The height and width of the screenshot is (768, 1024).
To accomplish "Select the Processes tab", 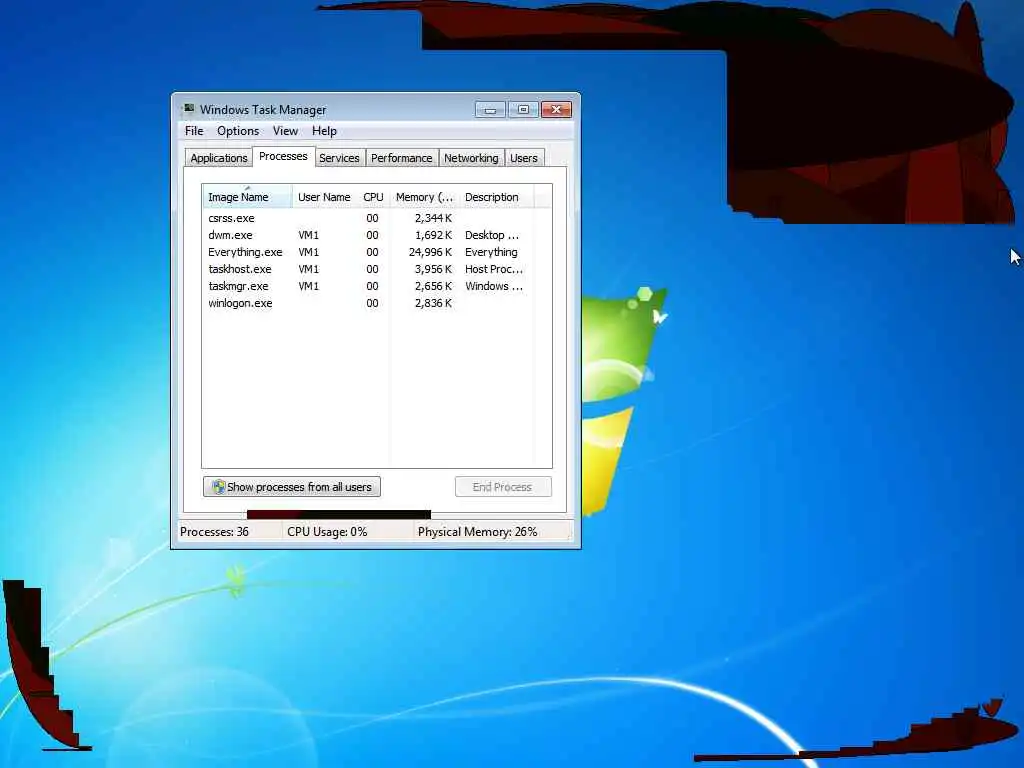I will [283, 156].
